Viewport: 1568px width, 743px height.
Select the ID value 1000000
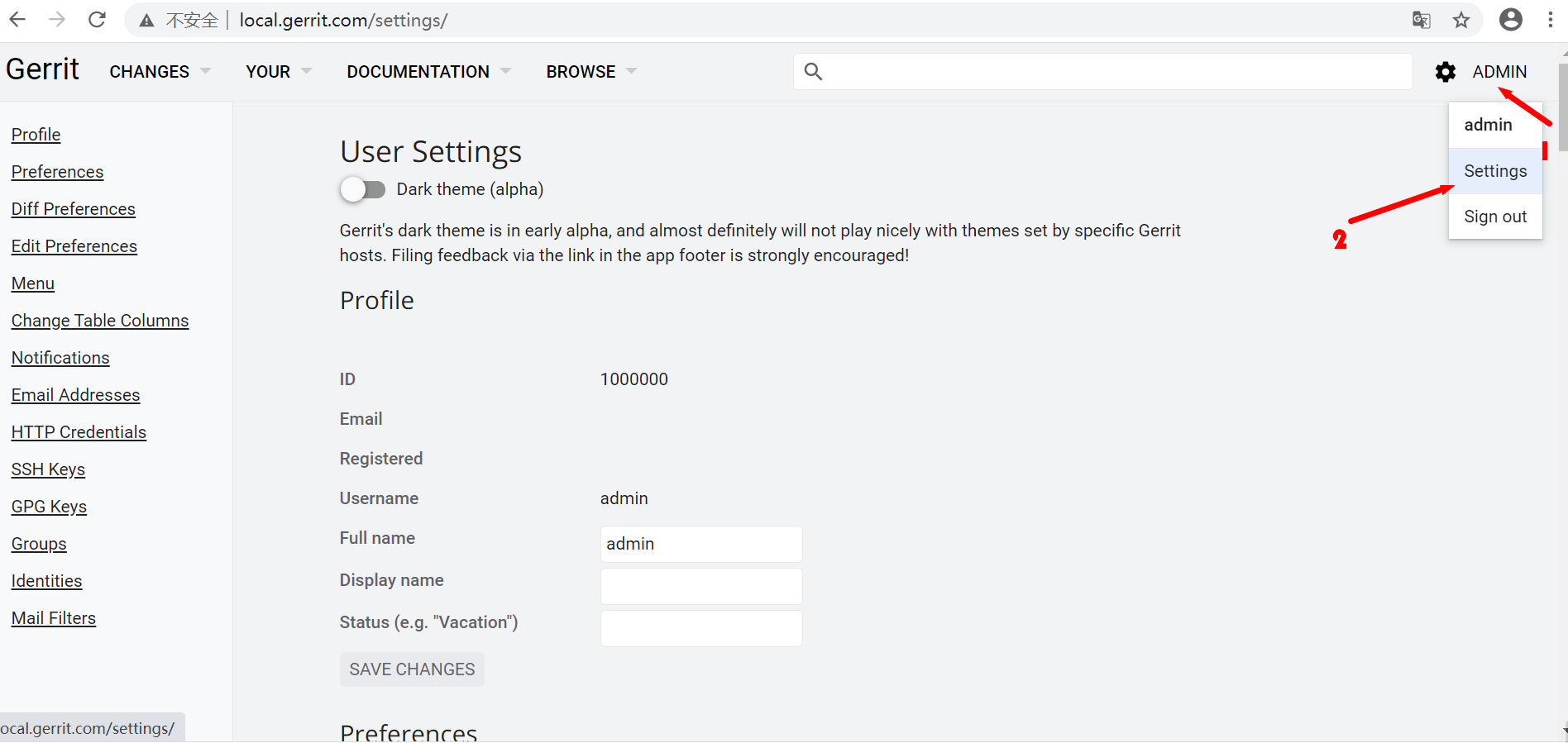click(634, 379)
